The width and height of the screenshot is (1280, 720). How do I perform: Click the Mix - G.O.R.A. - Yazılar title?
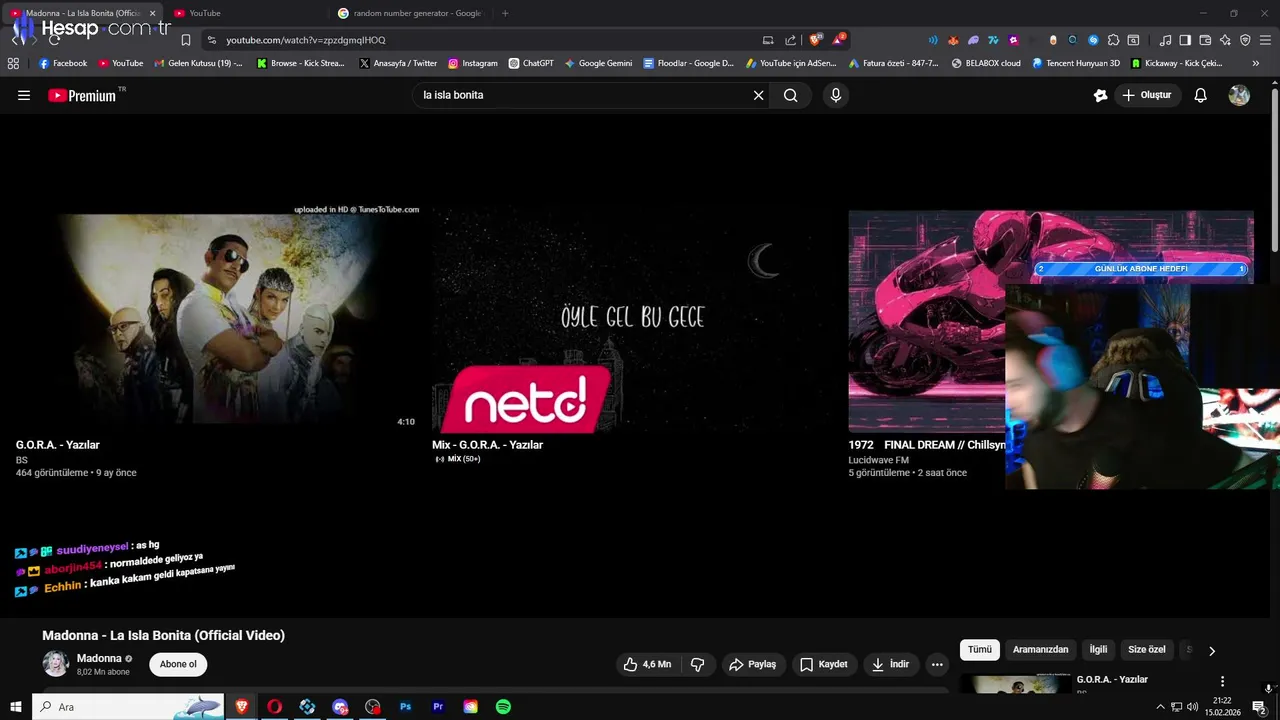487,445
